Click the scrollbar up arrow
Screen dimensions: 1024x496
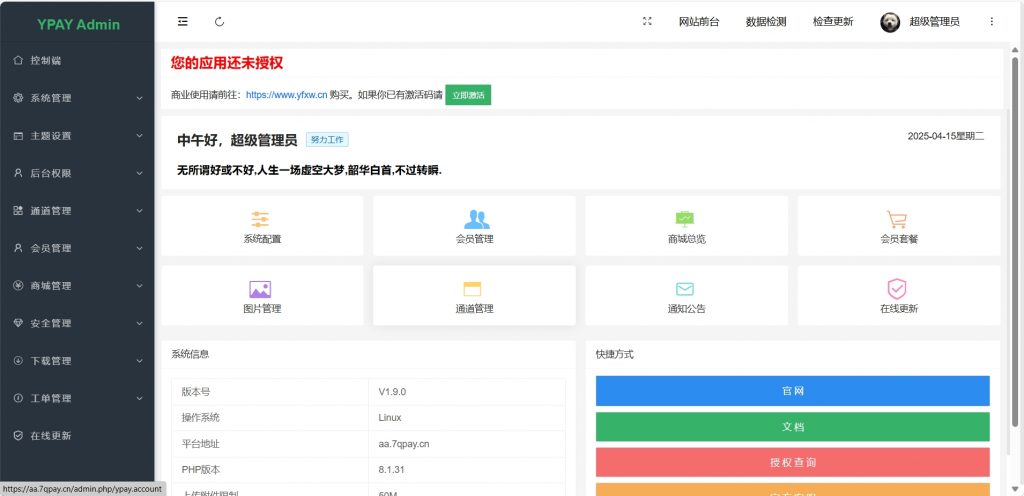[x=1015, y=50]
